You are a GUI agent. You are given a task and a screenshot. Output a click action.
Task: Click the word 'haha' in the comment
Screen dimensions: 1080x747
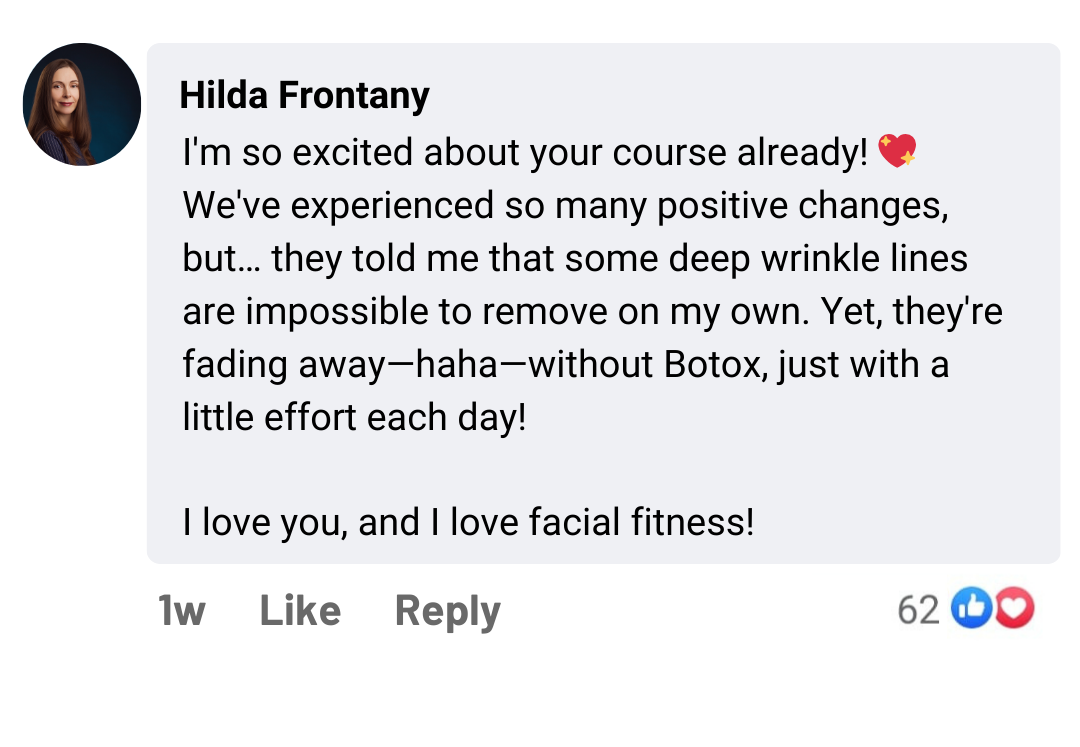pyautogui.click(x=456, y=365)
